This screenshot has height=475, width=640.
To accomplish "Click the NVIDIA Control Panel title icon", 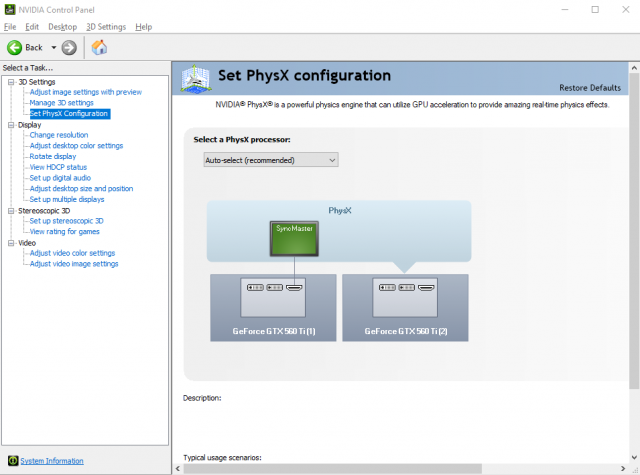I will click(x=10, y=9).
